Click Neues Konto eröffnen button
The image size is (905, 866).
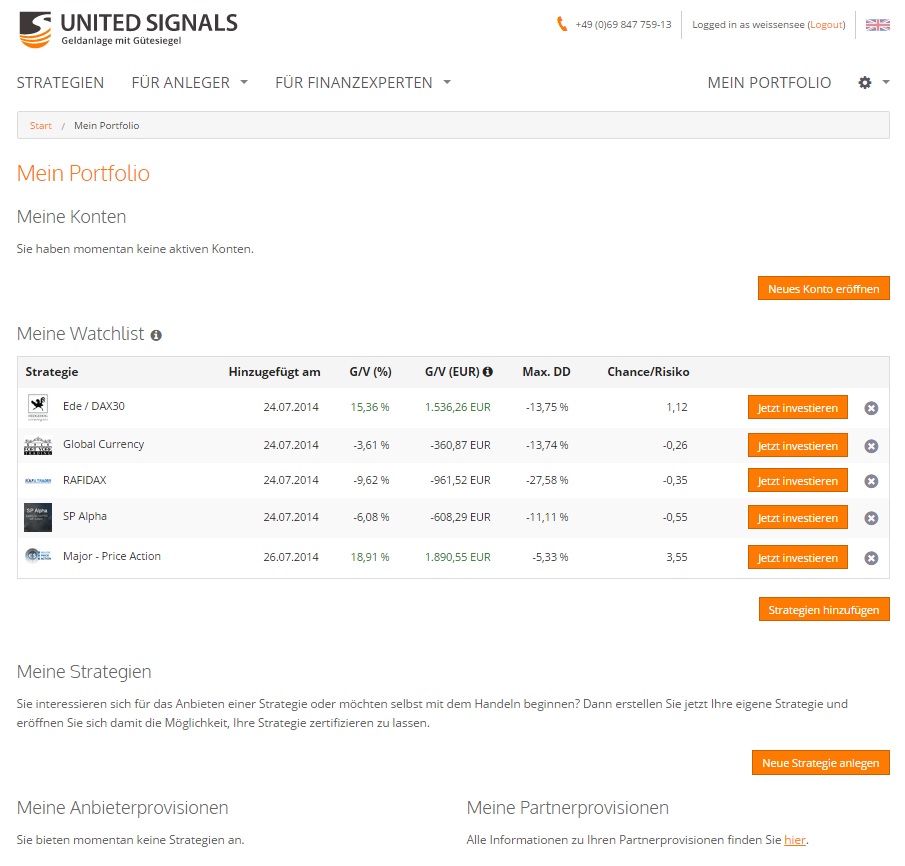[823, 289]
